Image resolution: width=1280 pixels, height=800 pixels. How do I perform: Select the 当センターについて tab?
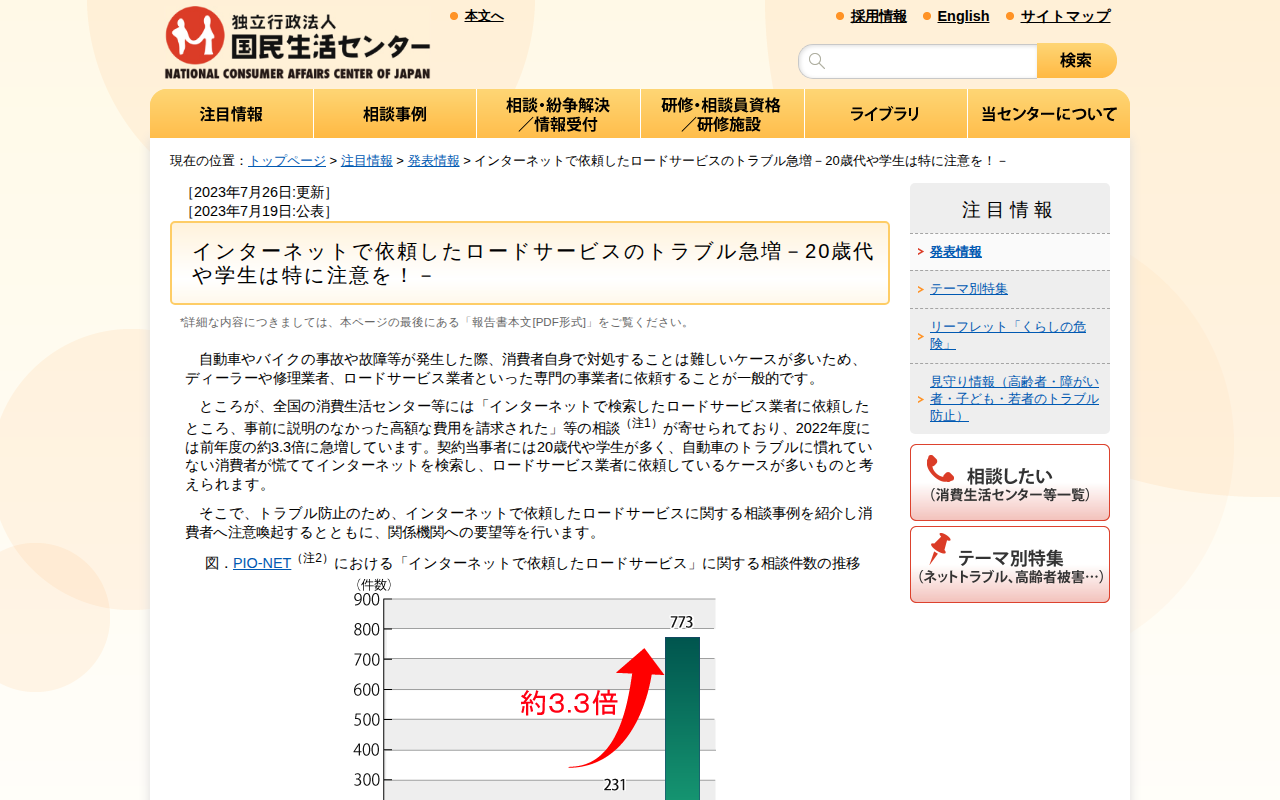(1048, 113)
